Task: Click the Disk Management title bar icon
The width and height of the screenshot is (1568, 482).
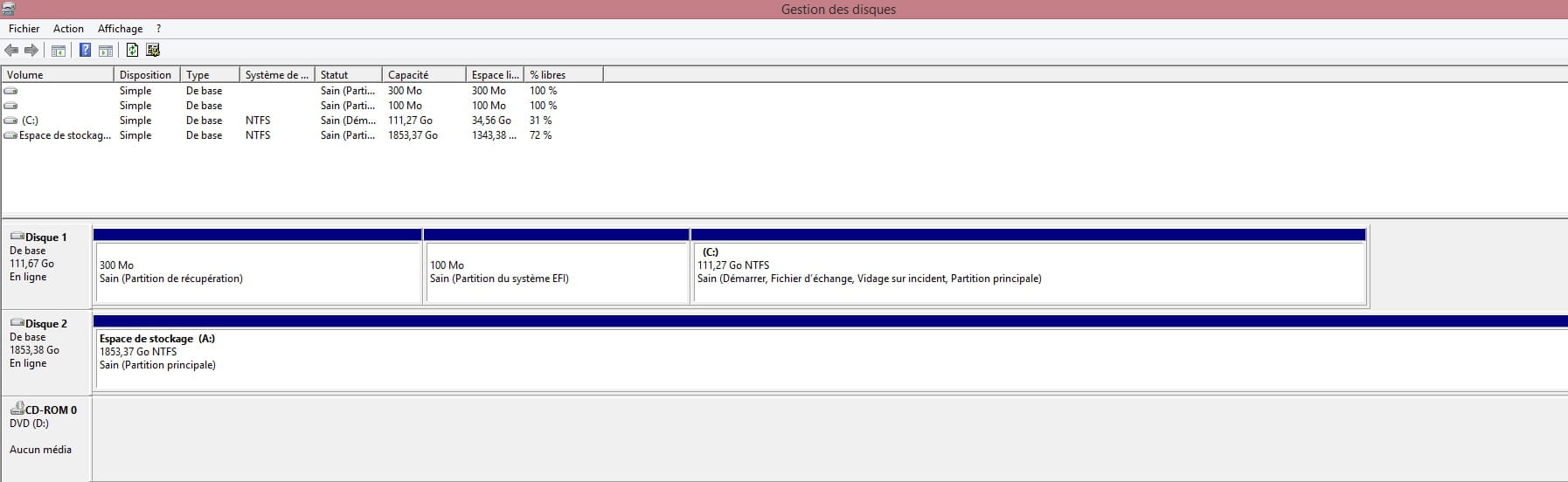Action: click(9, 9)
